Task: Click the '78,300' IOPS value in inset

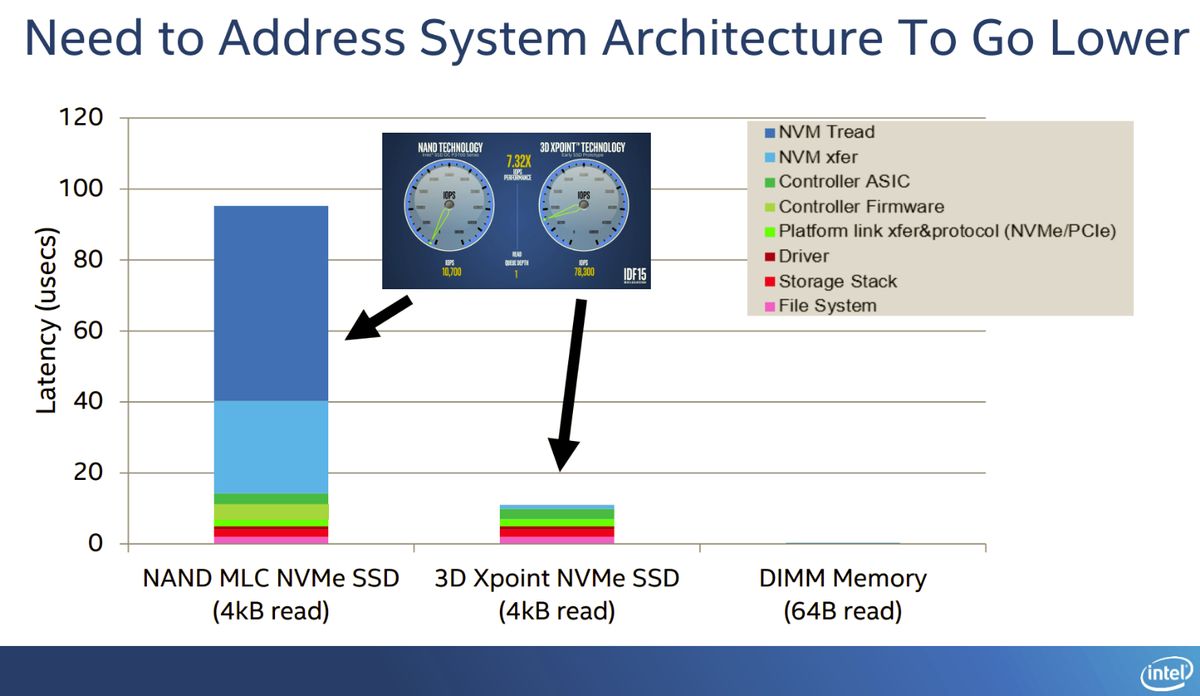Action: point(584,271)
